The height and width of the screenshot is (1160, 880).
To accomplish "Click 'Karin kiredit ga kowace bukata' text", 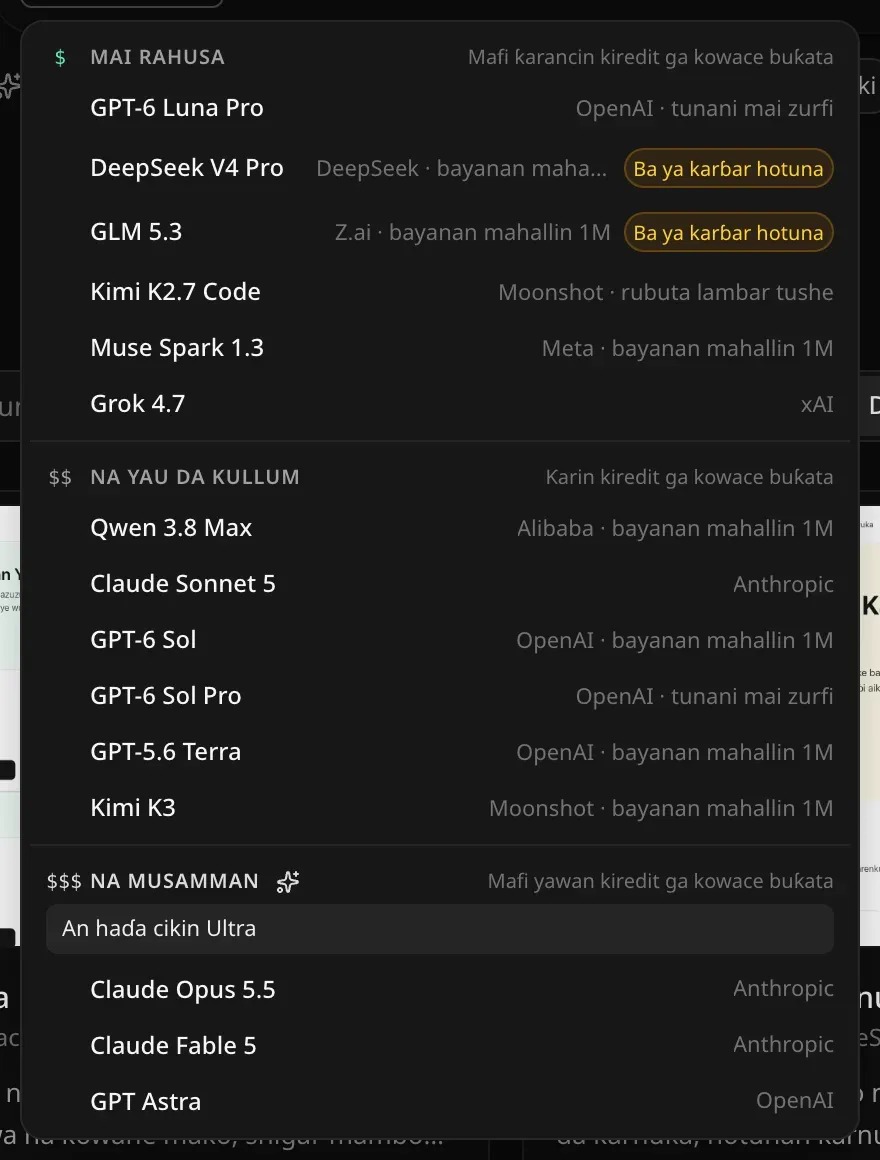I will point(689,477).
